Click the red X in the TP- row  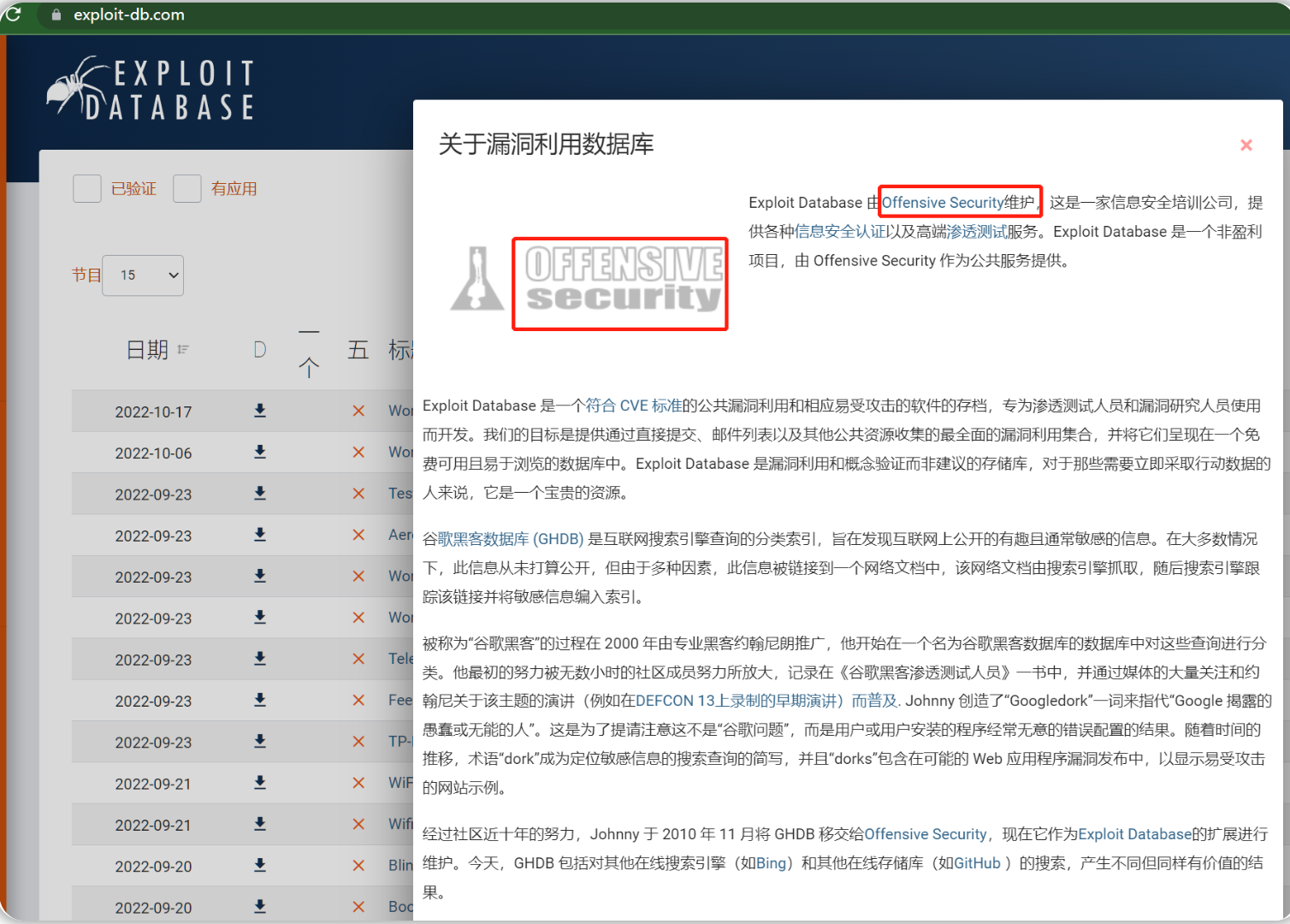[x=358, y=742]
